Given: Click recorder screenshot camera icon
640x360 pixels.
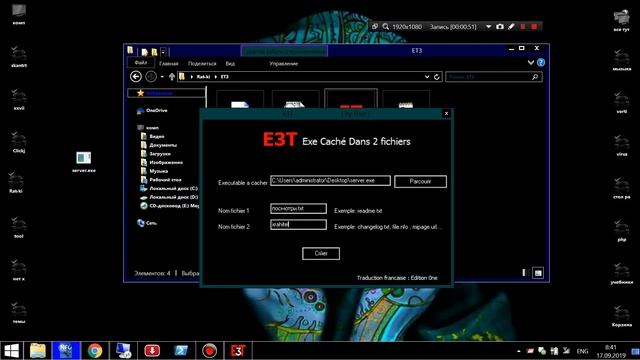Looking at the screenshot, I should click(500, 27).
